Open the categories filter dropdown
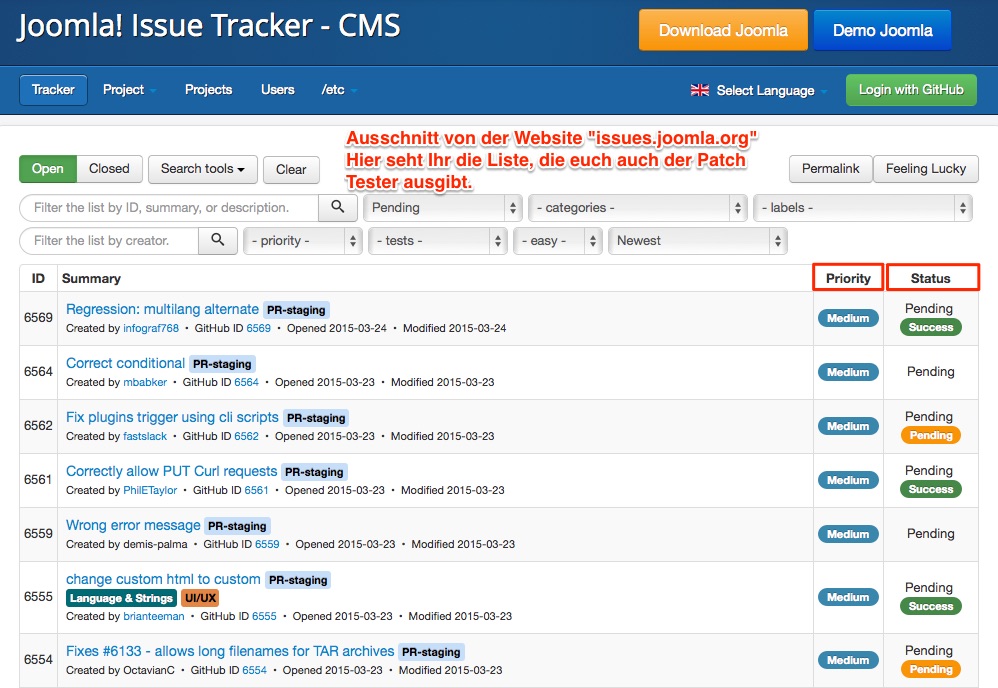Image resolution: width=998 pixels, height=688 pixels. 636,208
